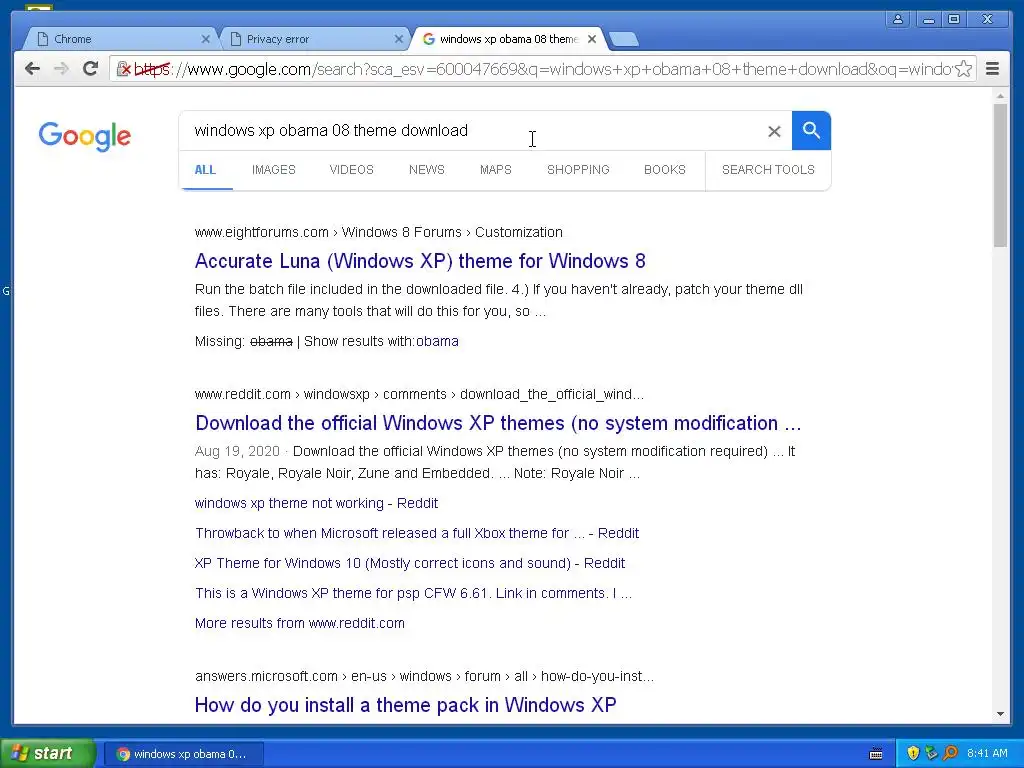
Task: Click the vertical scrollbar thumb
Action: coord(1000,175)
